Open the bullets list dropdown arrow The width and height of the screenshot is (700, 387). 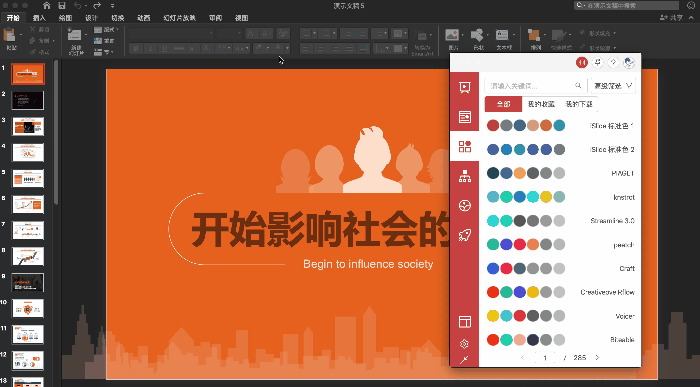point(314,33)
